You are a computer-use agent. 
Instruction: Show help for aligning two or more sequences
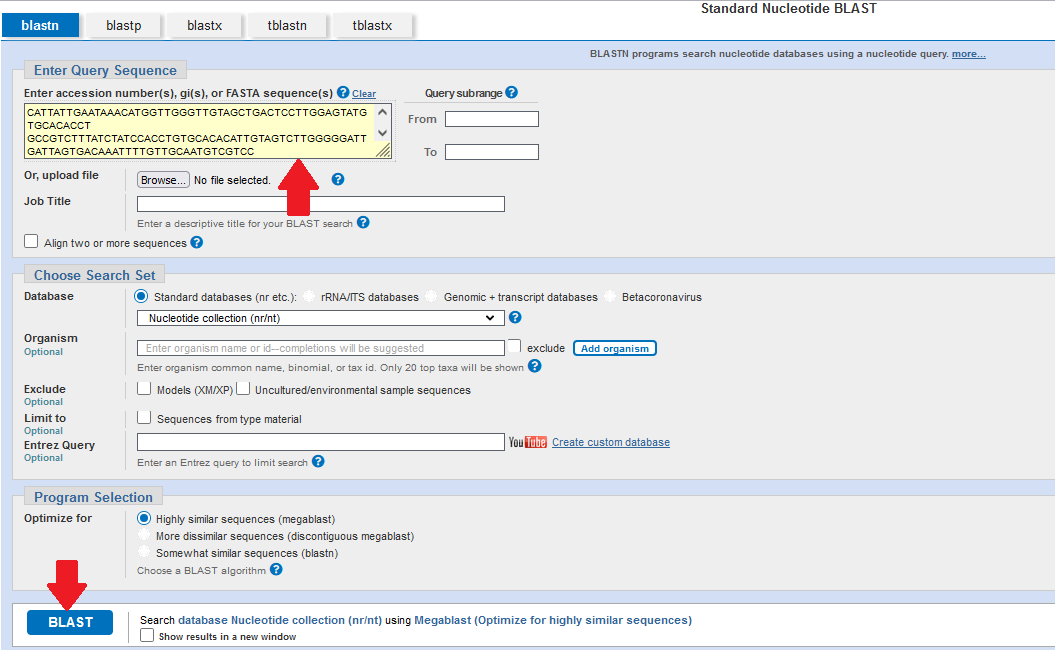196,242
